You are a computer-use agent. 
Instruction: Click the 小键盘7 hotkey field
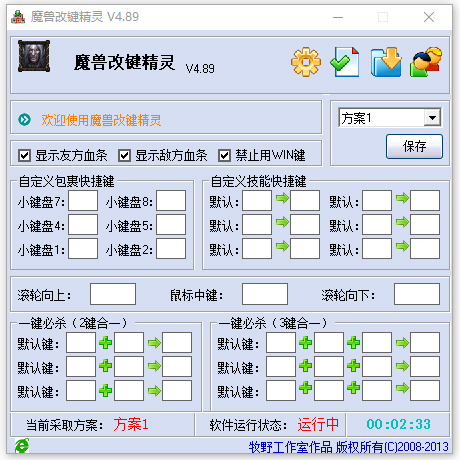83,200
